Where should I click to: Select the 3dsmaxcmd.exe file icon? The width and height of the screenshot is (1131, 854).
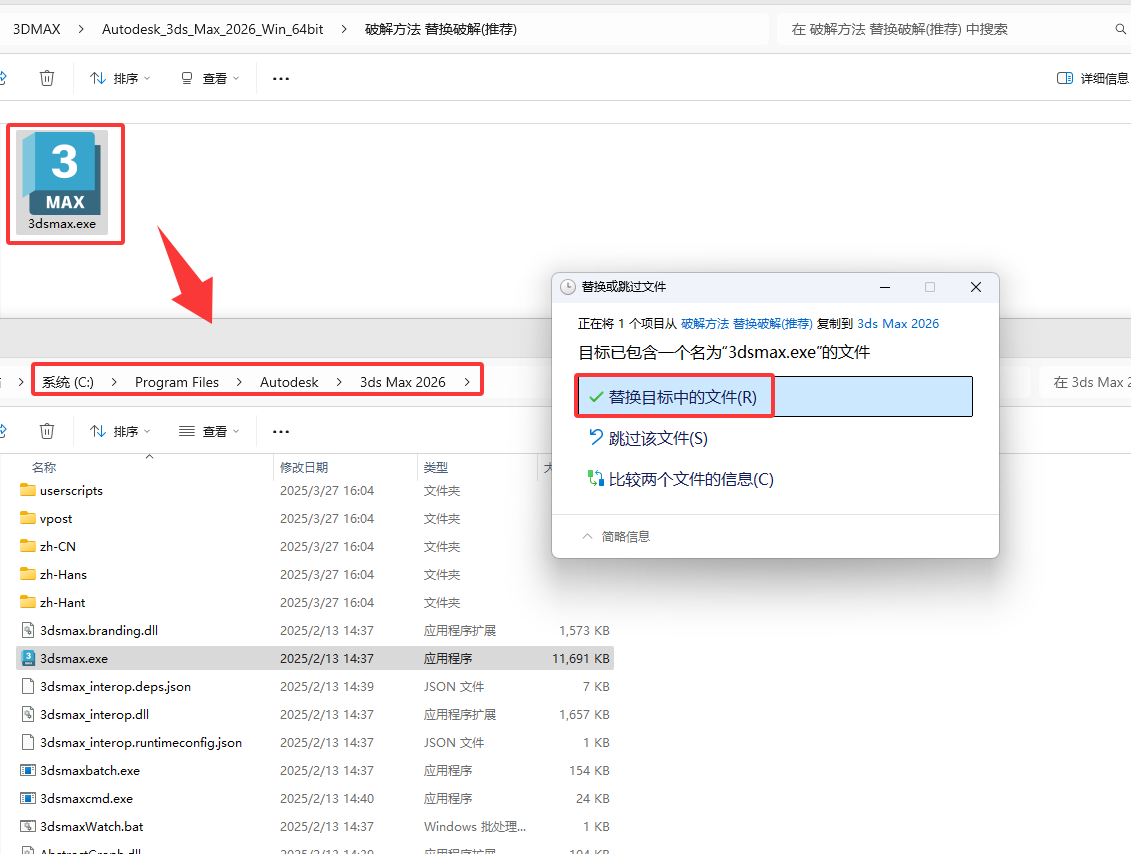click(28, 798)
